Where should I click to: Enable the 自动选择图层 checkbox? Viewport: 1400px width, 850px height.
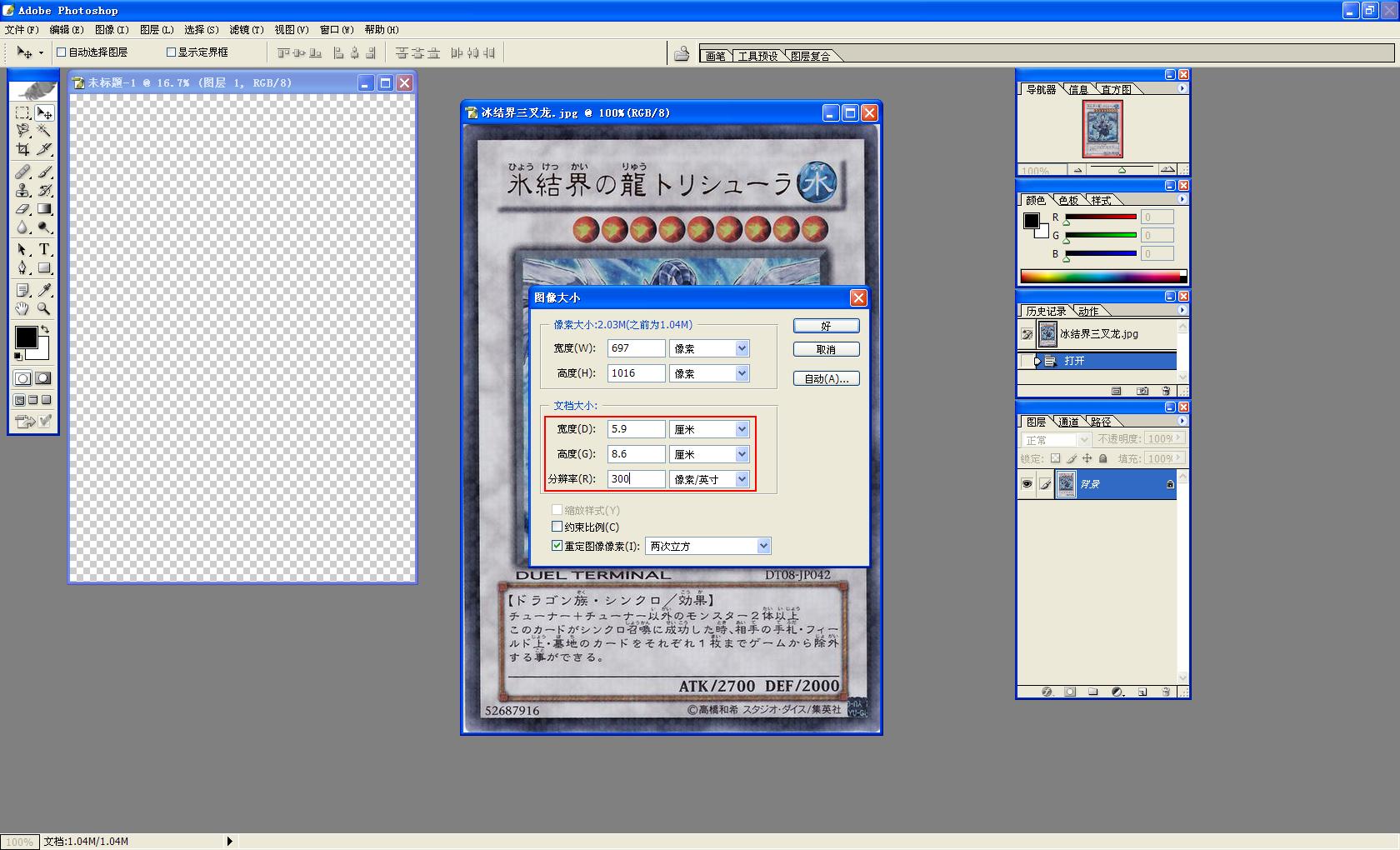click(x=61, y=52)
